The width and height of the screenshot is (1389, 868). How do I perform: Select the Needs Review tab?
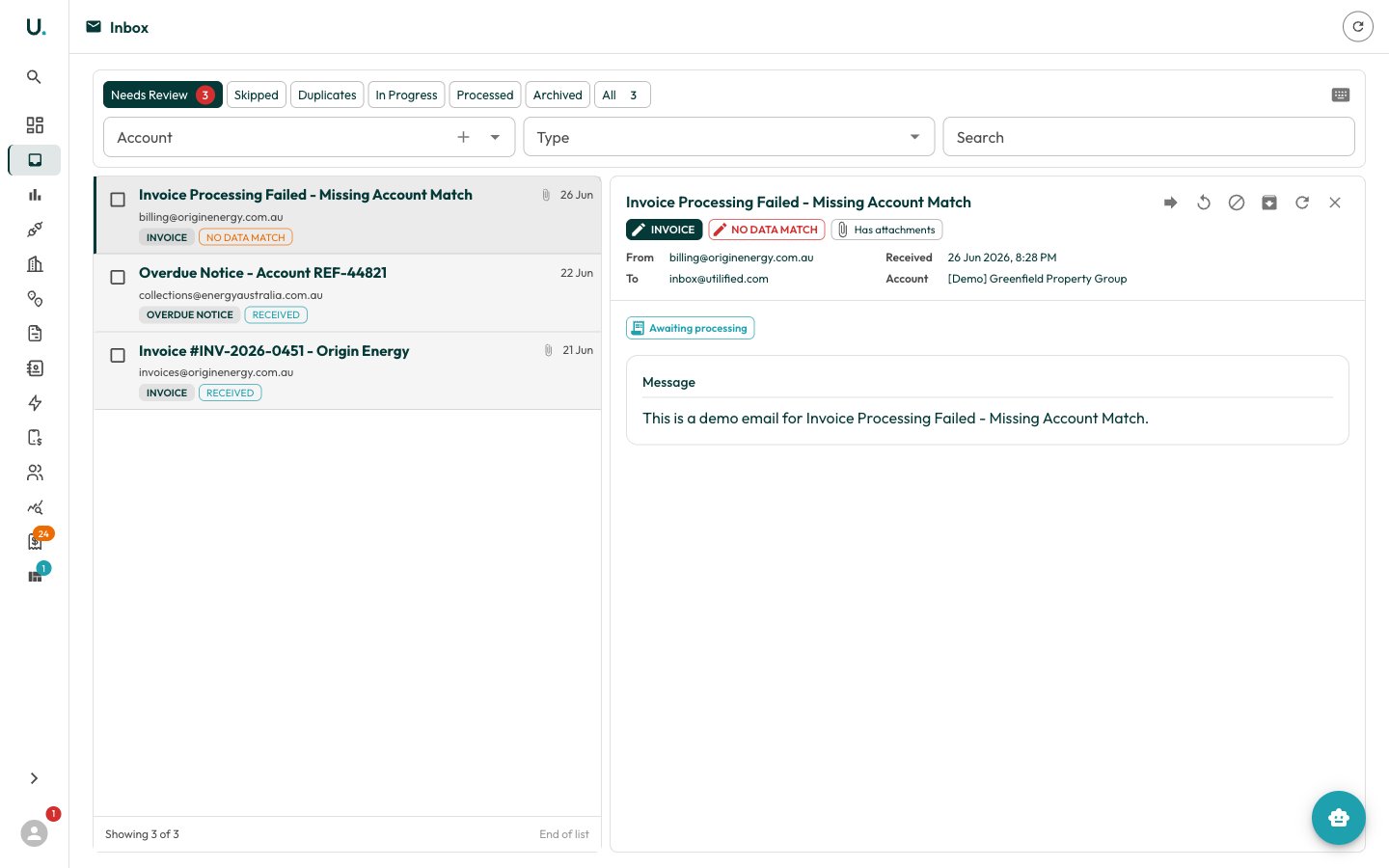[x=162, y=95]
